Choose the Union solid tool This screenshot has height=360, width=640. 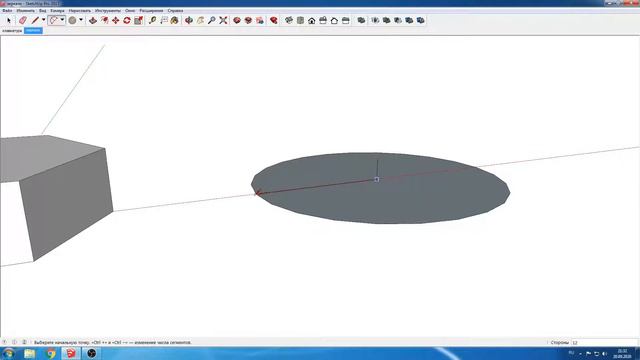387,20
